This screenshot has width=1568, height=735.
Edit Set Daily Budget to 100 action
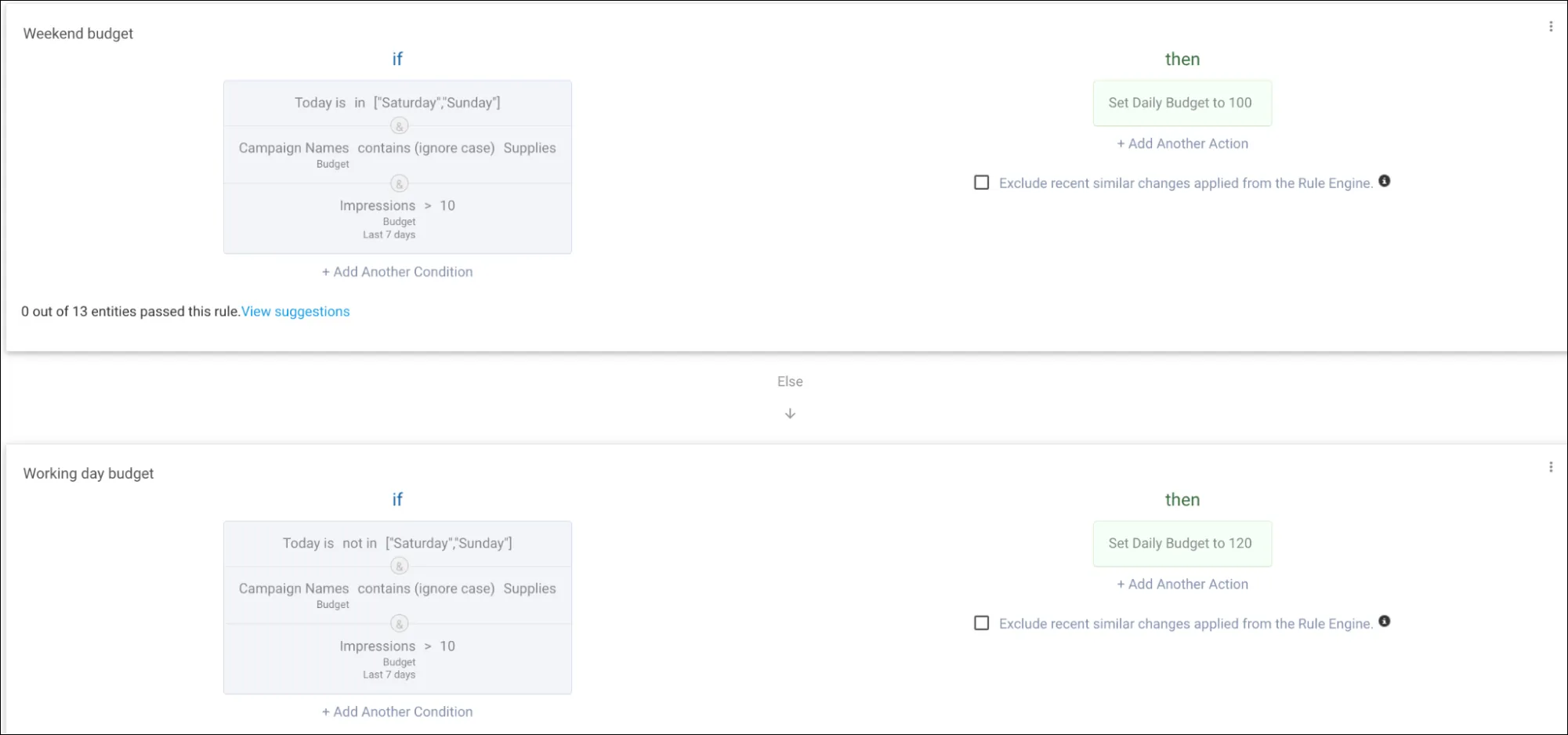(1182, 103)
